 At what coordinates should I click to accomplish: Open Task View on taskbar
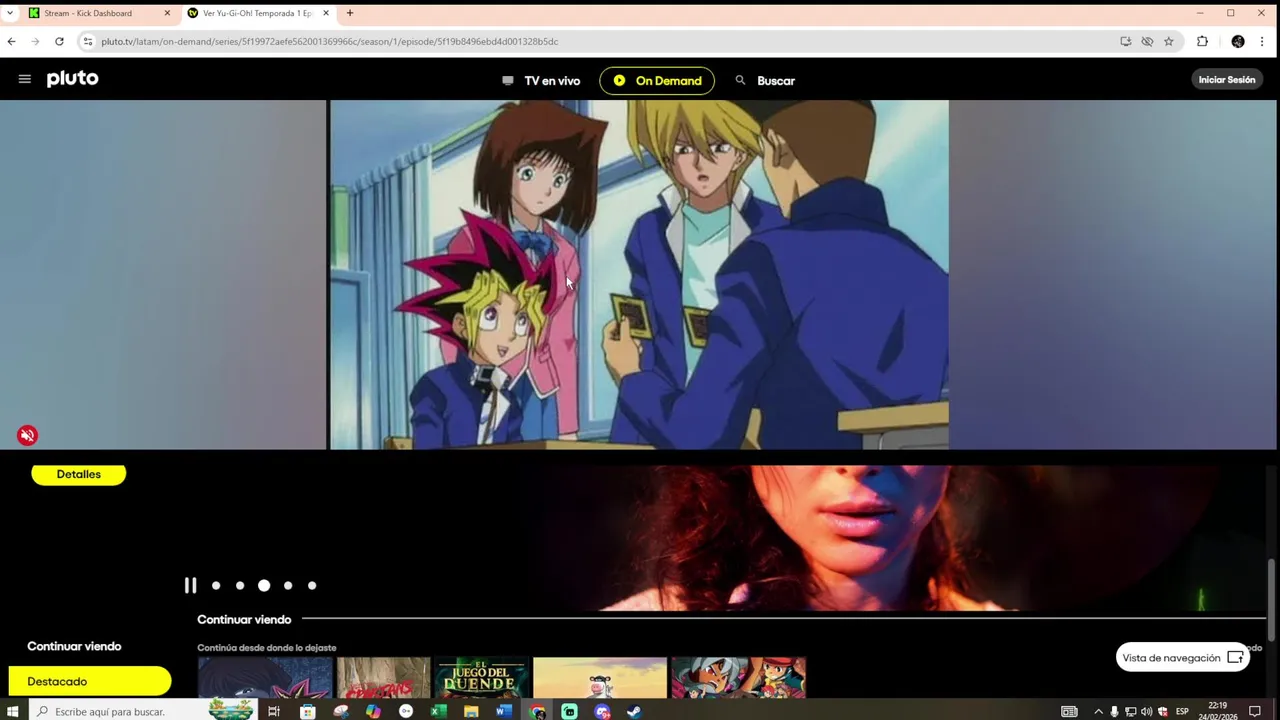[274, 711]
